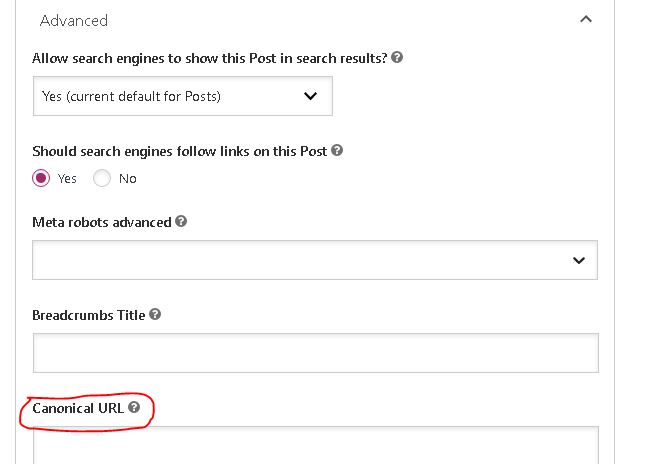Image resolution: width=645 pixels, height=464 pixels.
Task: Open Canonical URL help icon
Action: tap(134, 407)
